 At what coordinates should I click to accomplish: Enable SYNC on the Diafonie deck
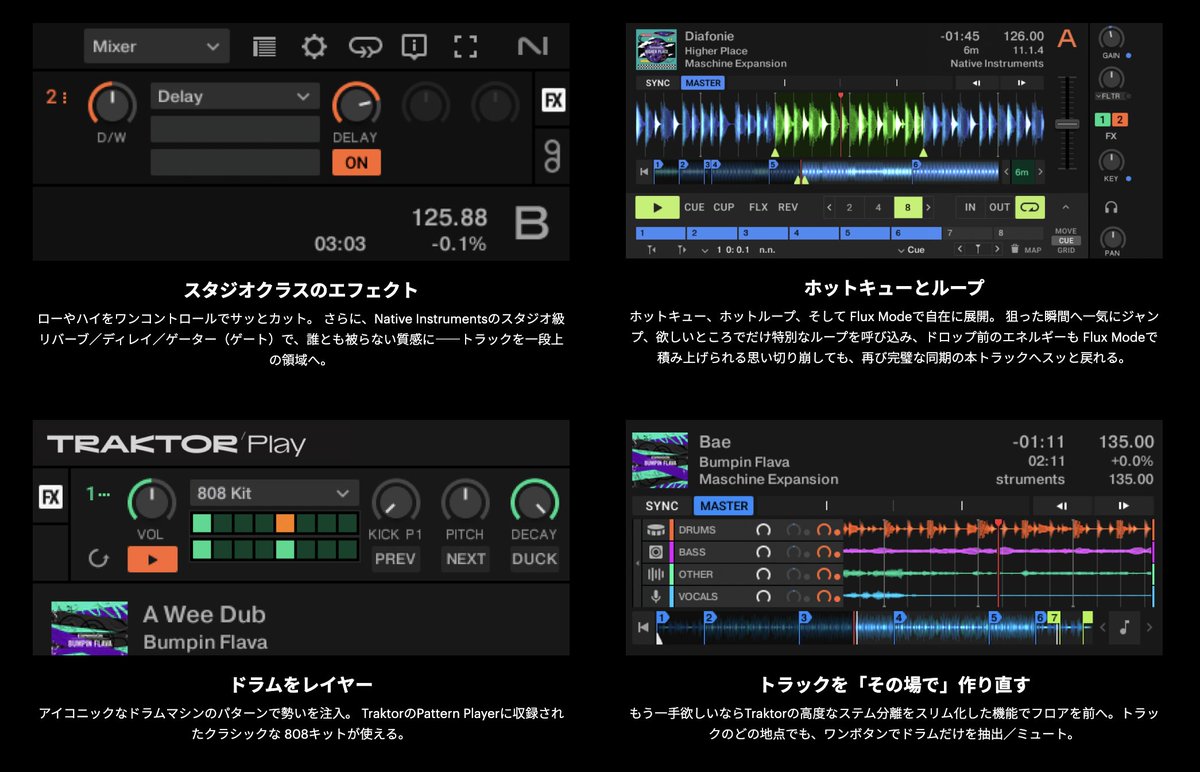[x=659, y=82]
